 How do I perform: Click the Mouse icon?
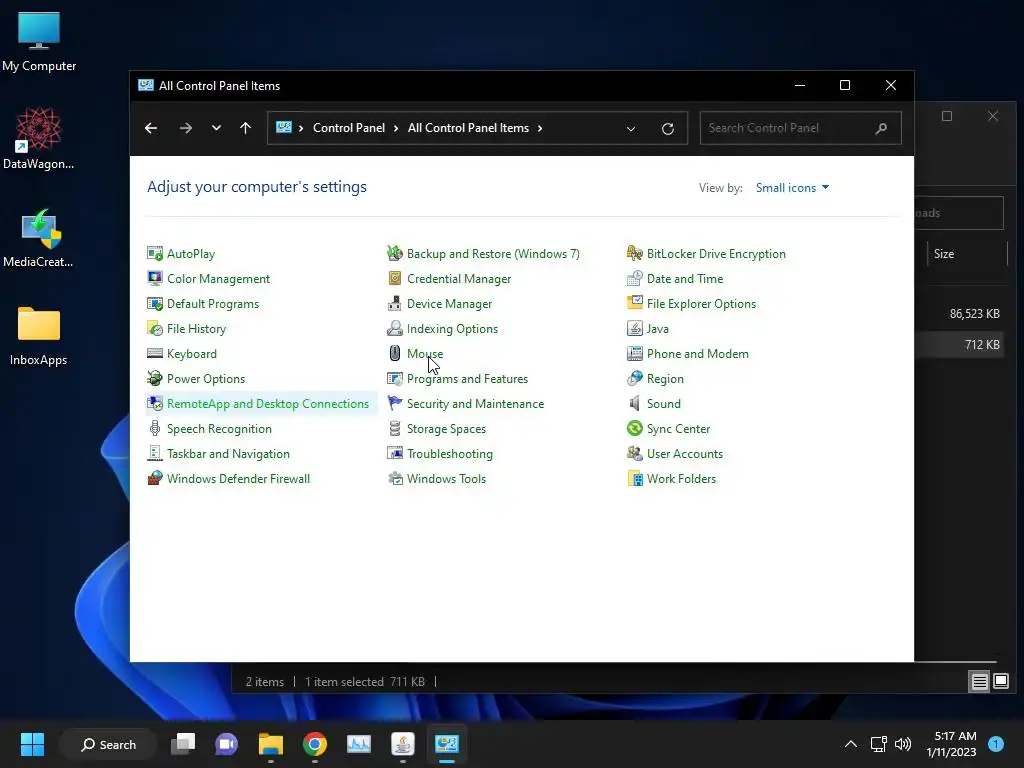point(394,353)
